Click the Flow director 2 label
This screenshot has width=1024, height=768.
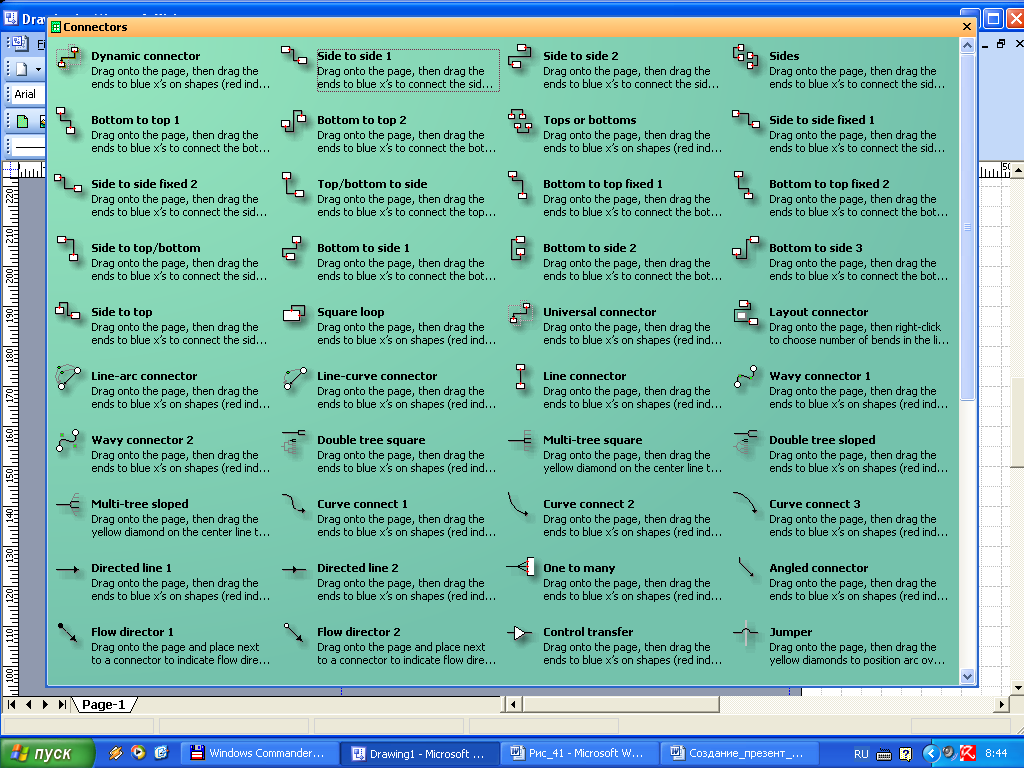tap(359, 632)
